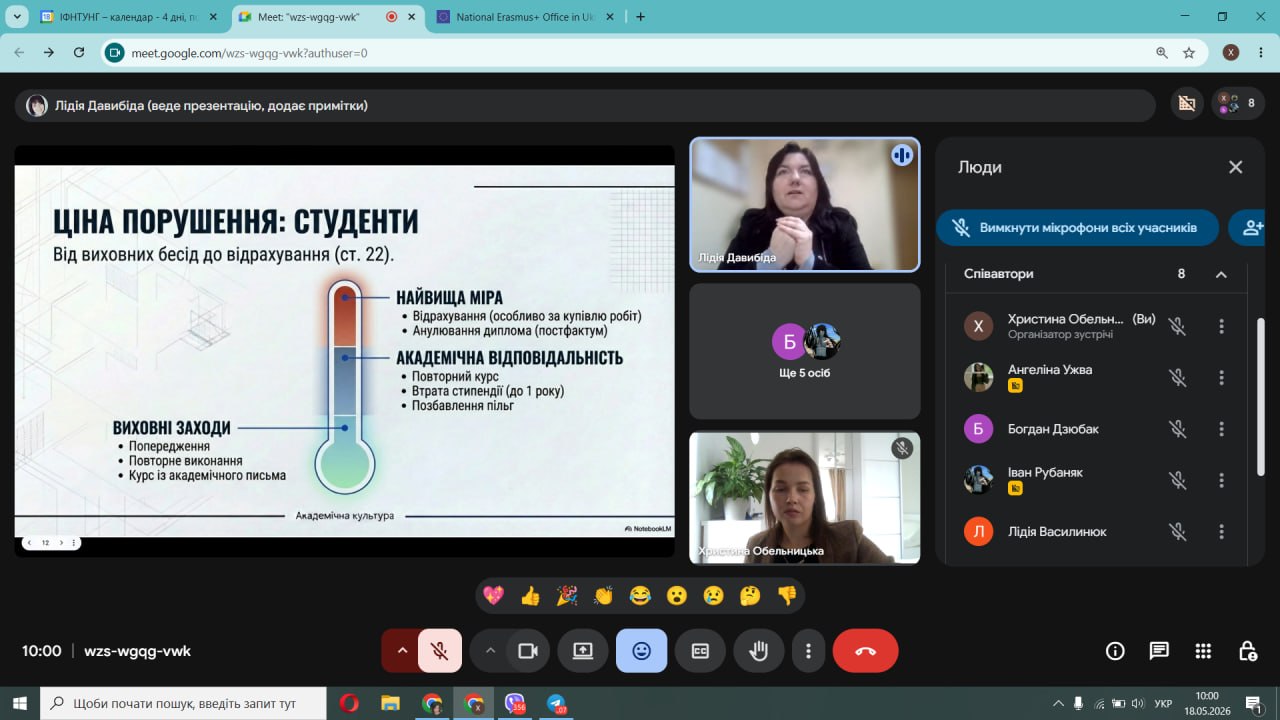
Task: Open browser zoom magnifier icon
Action: click(x=1162, y=53)
